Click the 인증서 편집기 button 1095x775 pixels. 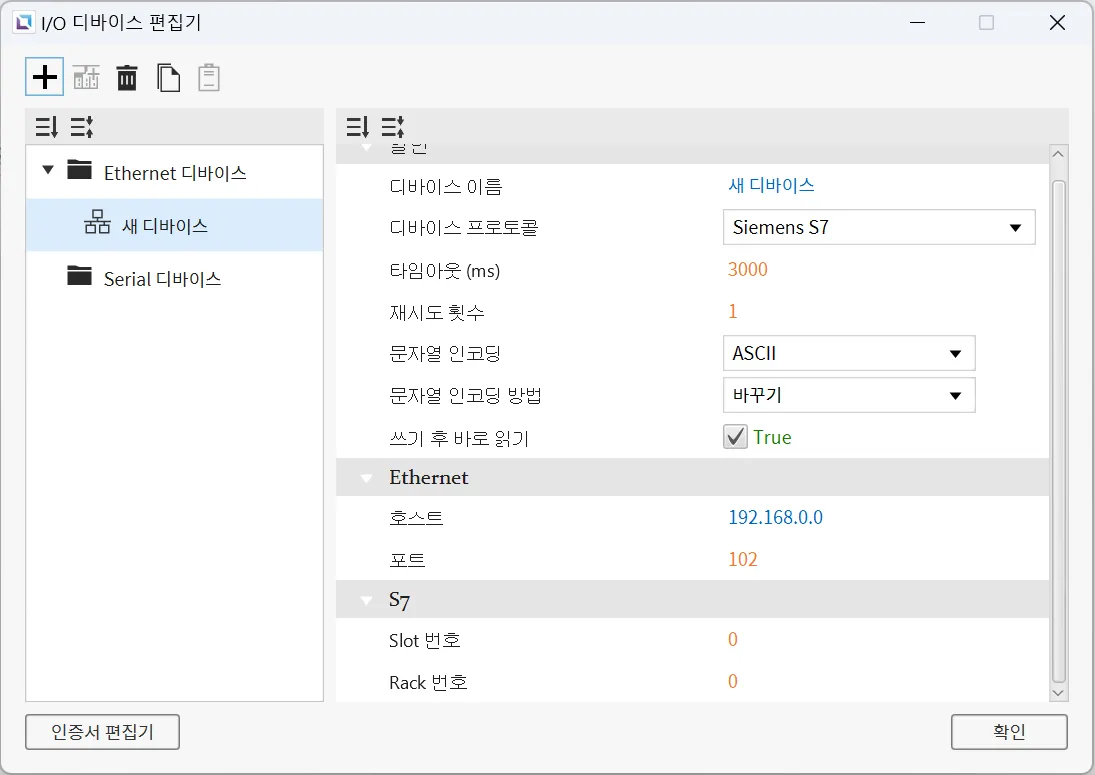(x=102, y=732)
